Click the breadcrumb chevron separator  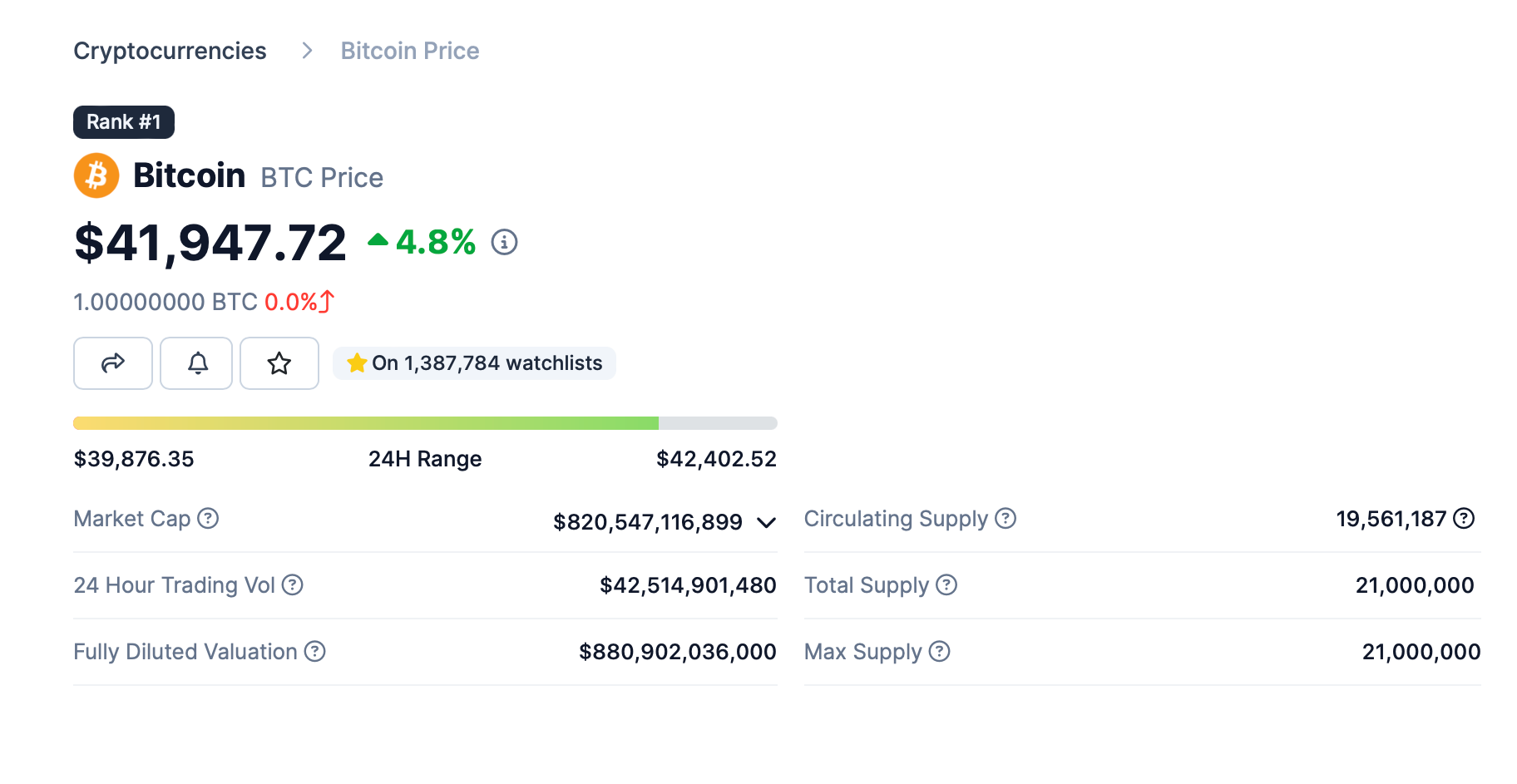tap(307, 51)
